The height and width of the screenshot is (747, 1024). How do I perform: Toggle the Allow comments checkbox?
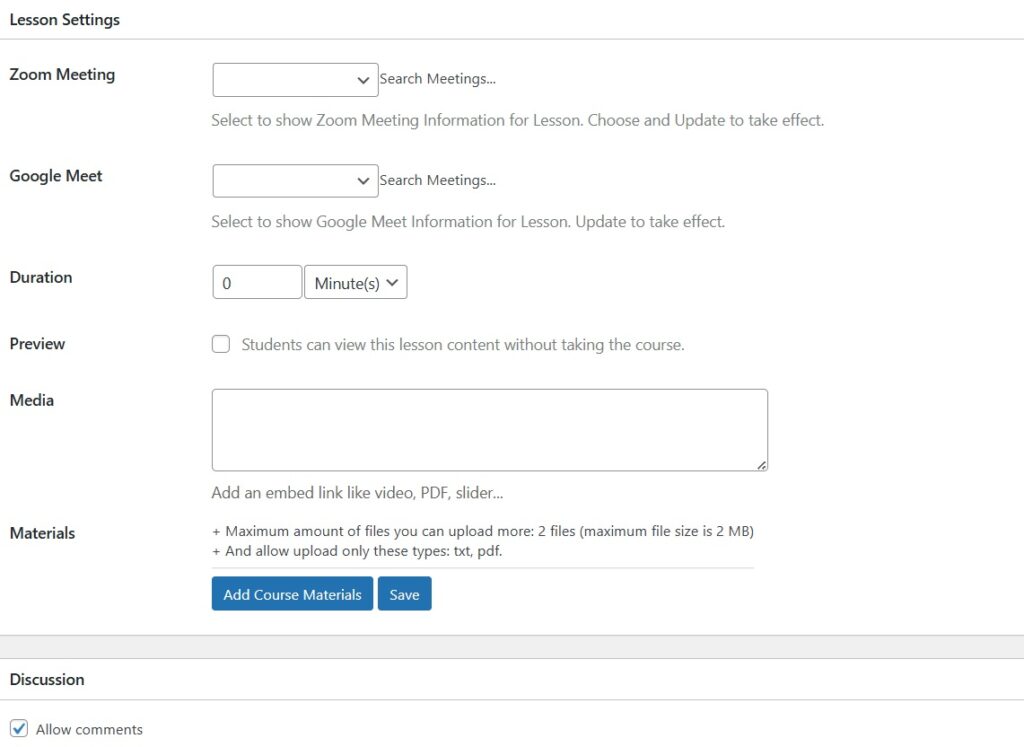coord(19,729)
